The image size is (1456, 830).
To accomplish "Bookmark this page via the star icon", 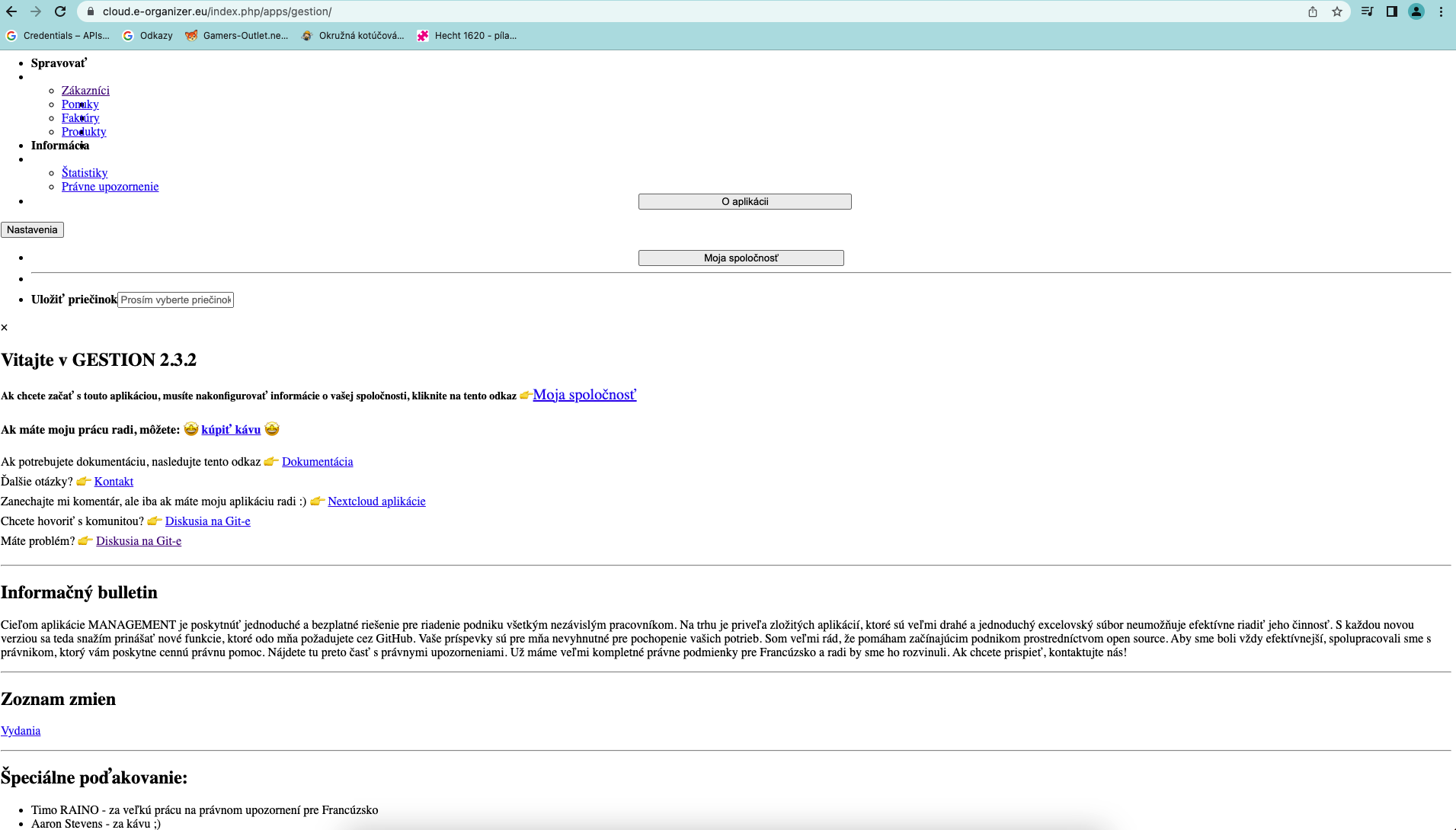I will pos(1337,11).
